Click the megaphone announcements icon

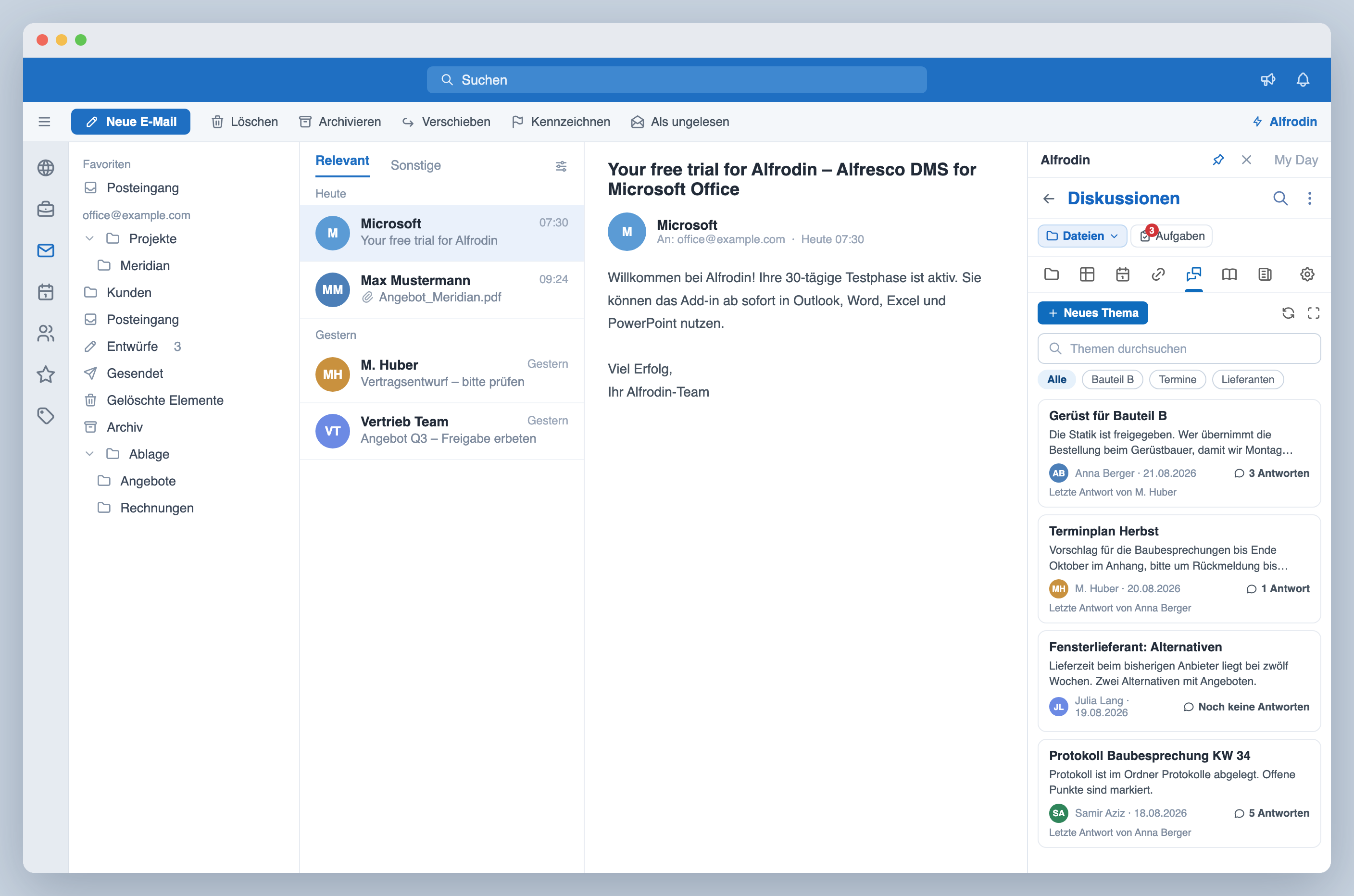tap(1268, 80)
